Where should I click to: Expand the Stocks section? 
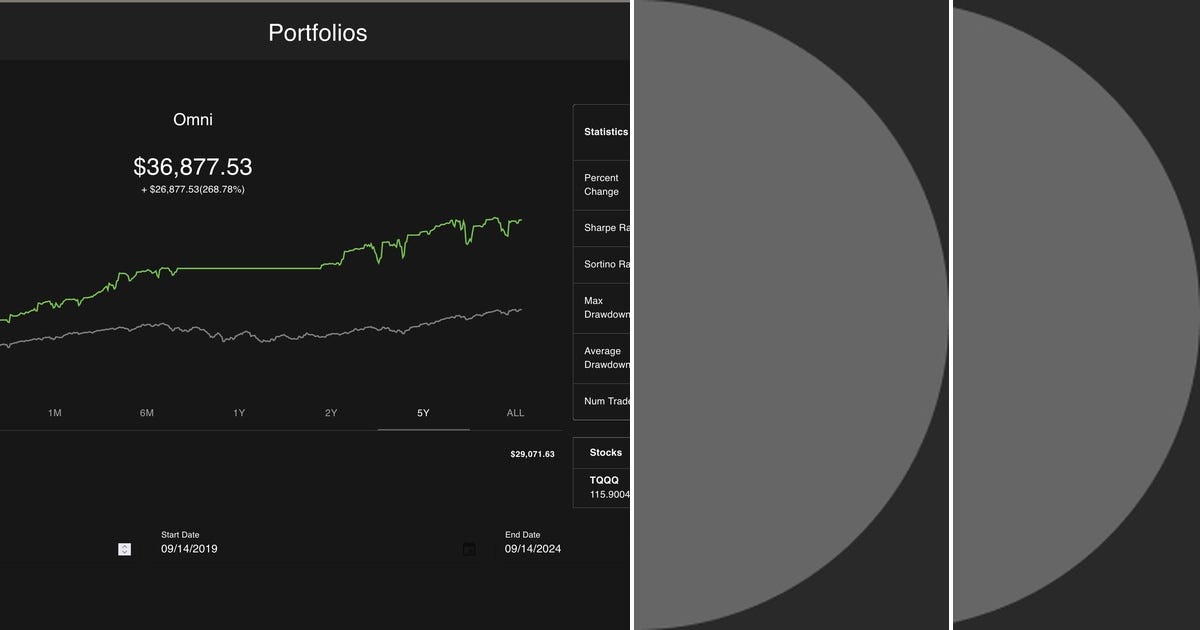604,452
